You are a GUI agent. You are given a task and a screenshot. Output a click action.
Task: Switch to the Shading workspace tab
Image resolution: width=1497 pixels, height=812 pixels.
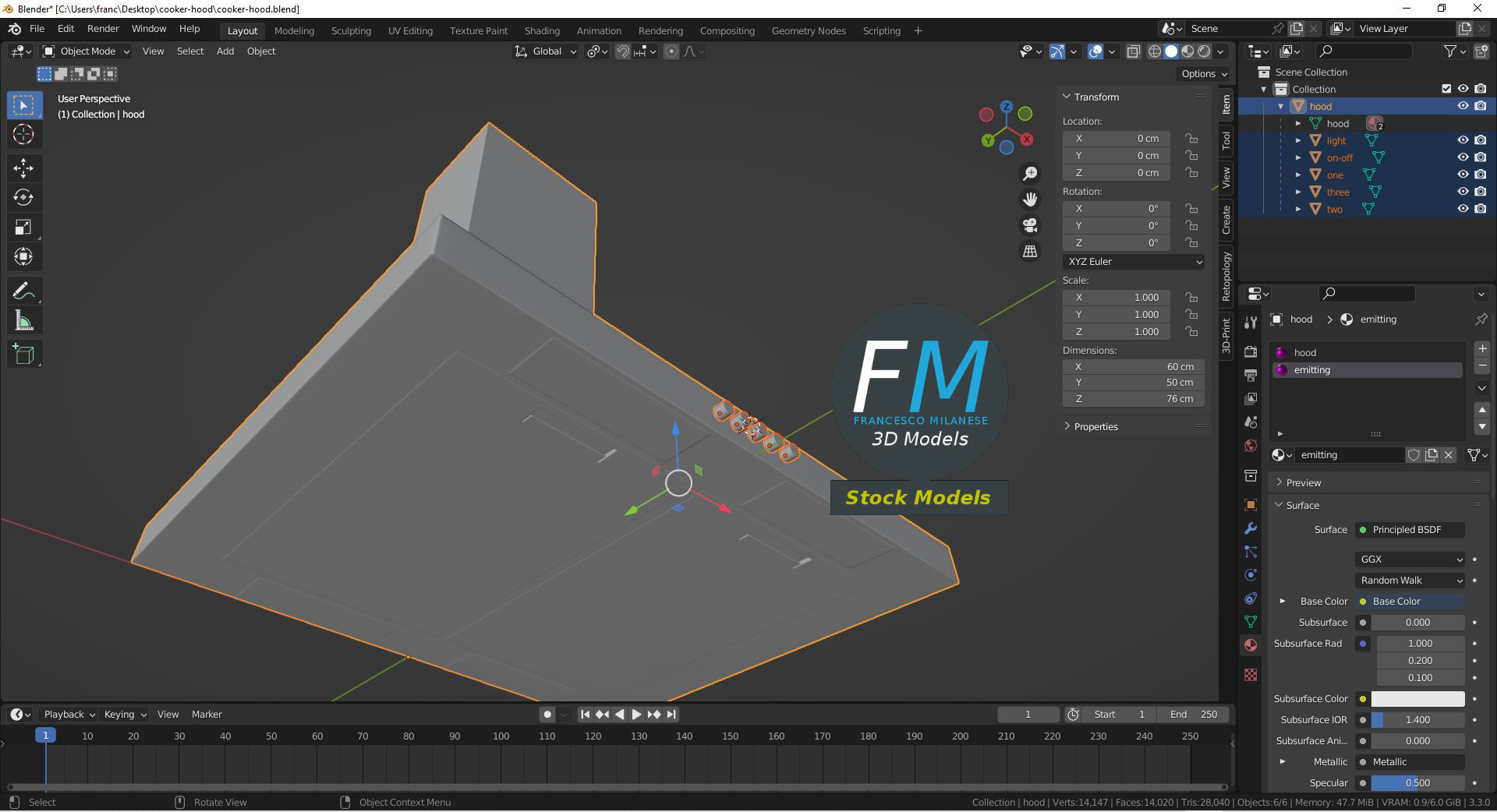coord(542,31)
